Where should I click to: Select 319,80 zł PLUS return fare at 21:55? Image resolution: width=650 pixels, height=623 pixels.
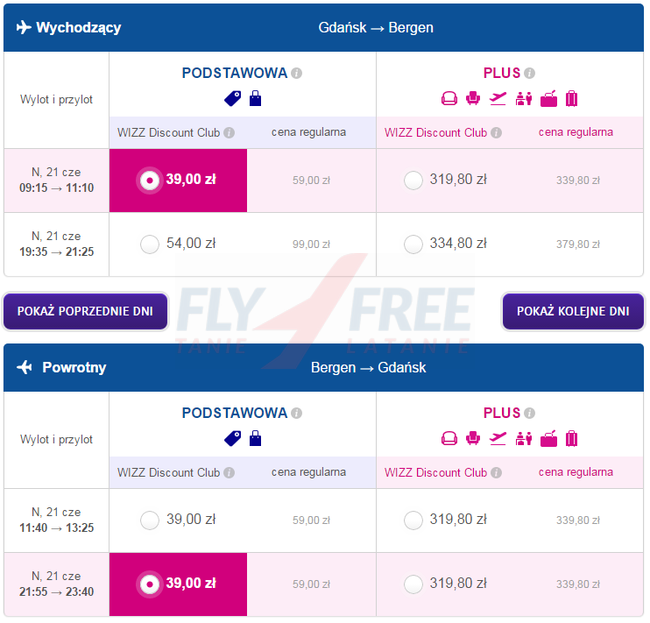(x=413, y=584)
